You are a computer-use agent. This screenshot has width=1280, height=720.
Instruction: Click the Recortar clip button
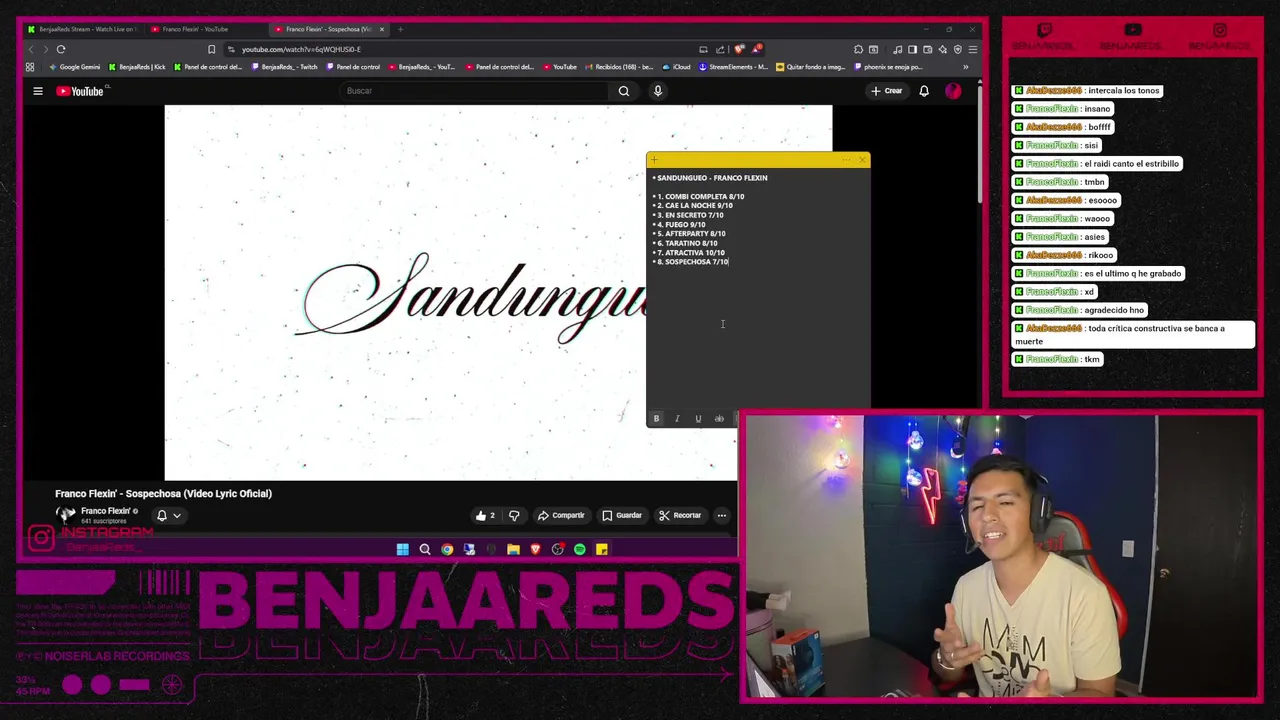680,515
